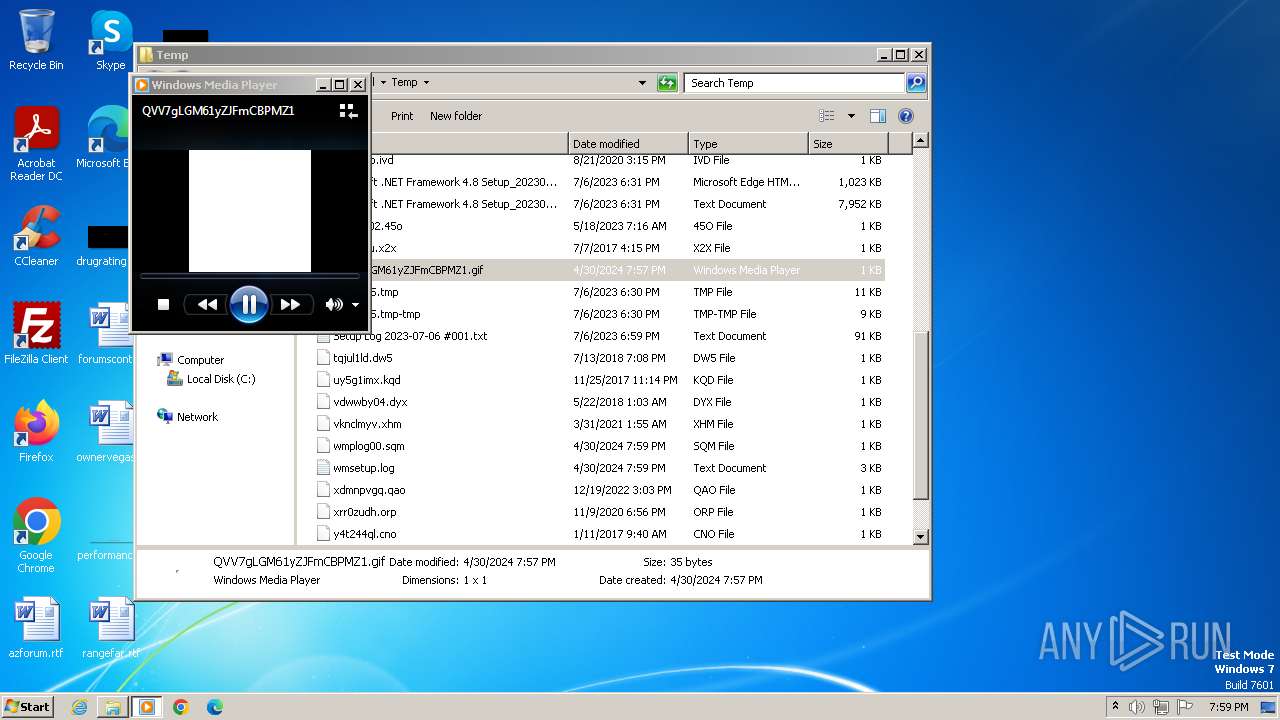Open Explorer Help icon
Image resolution: width=1280 pixels, height=720 pixels.
coord(906,116)
